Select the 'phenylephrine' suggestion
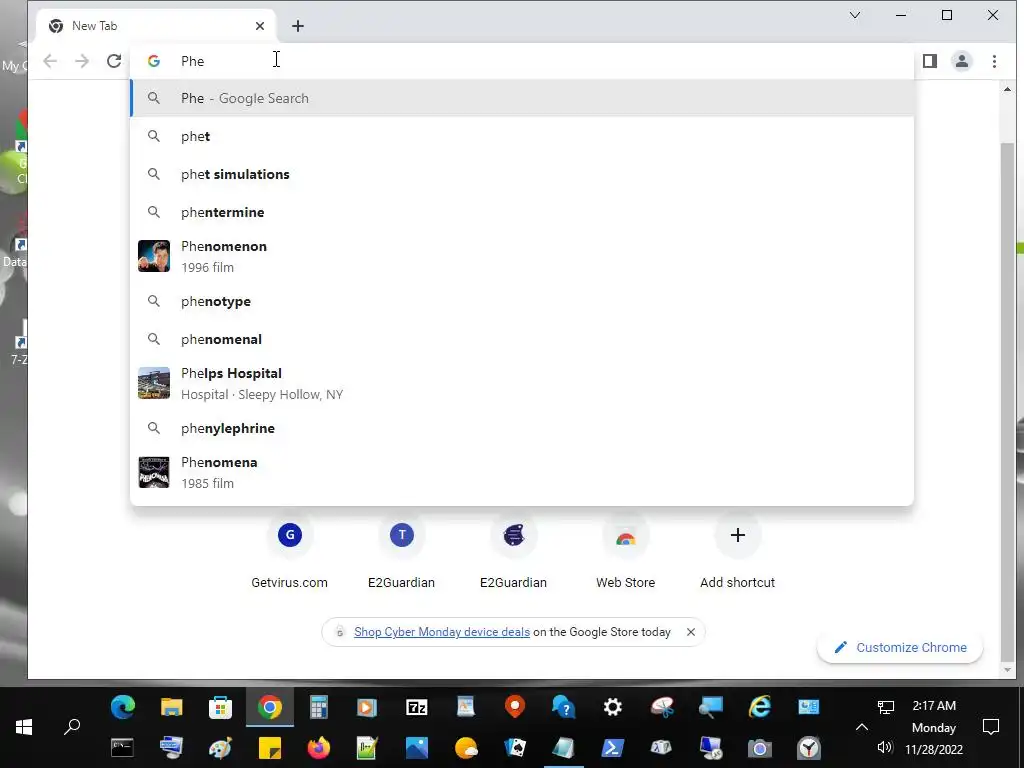This screenshot has height=768, width=1024. [522, 428]
